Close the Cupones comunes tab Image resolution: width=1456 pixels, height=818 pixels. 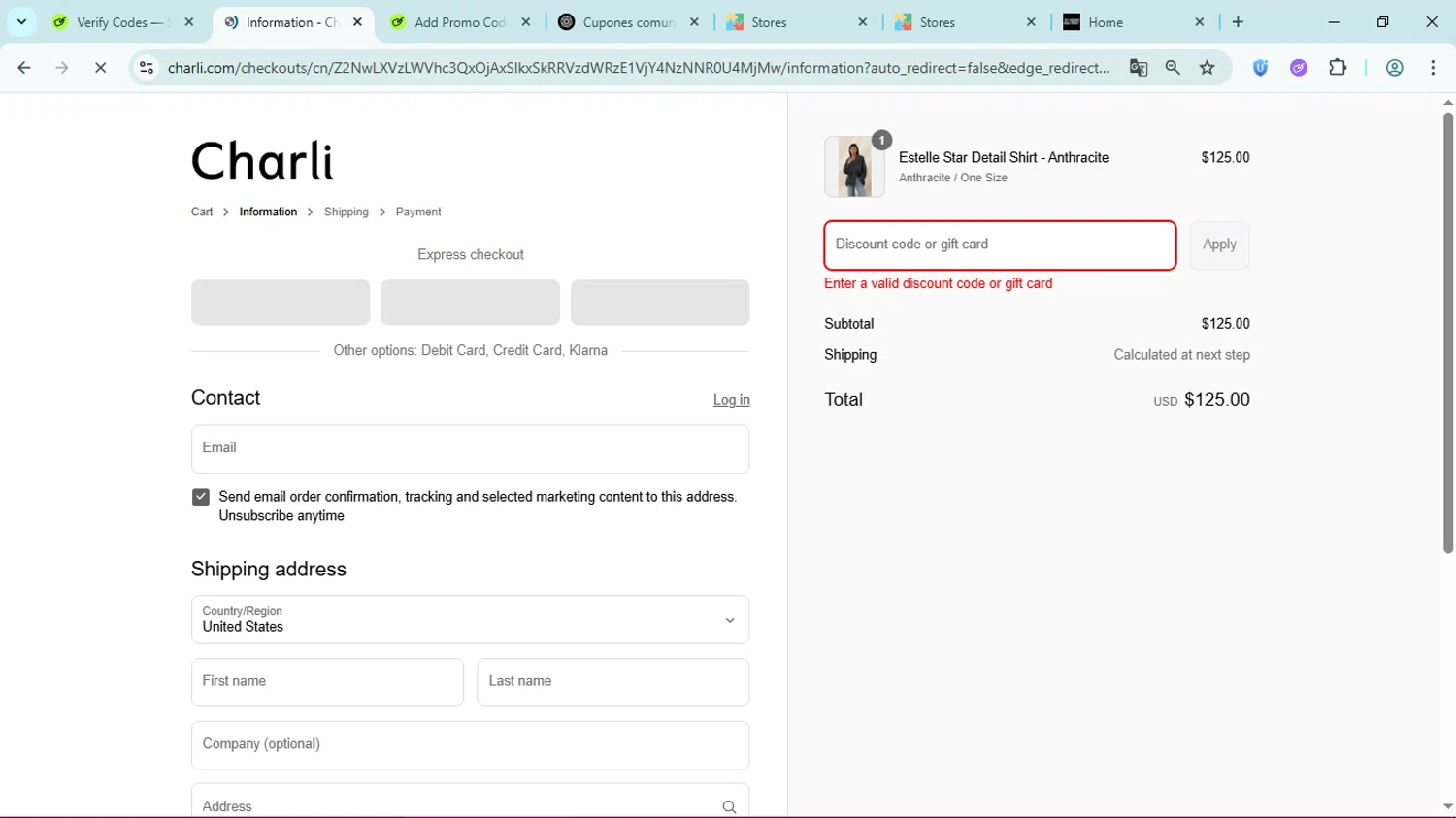coord(694,21)
